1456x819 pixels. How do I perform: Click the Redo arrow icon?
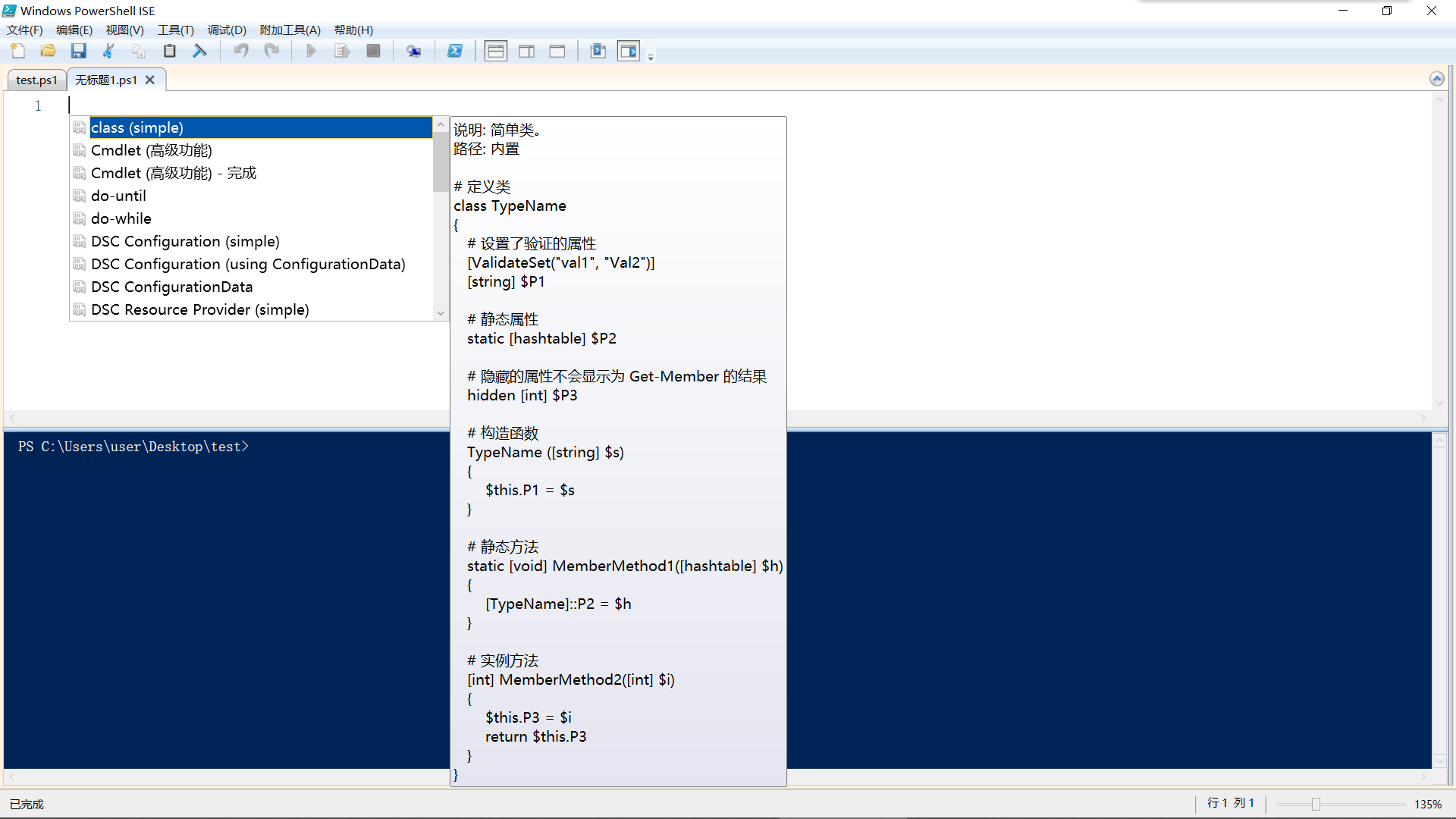pyautogui.click(x=271, y=51)
